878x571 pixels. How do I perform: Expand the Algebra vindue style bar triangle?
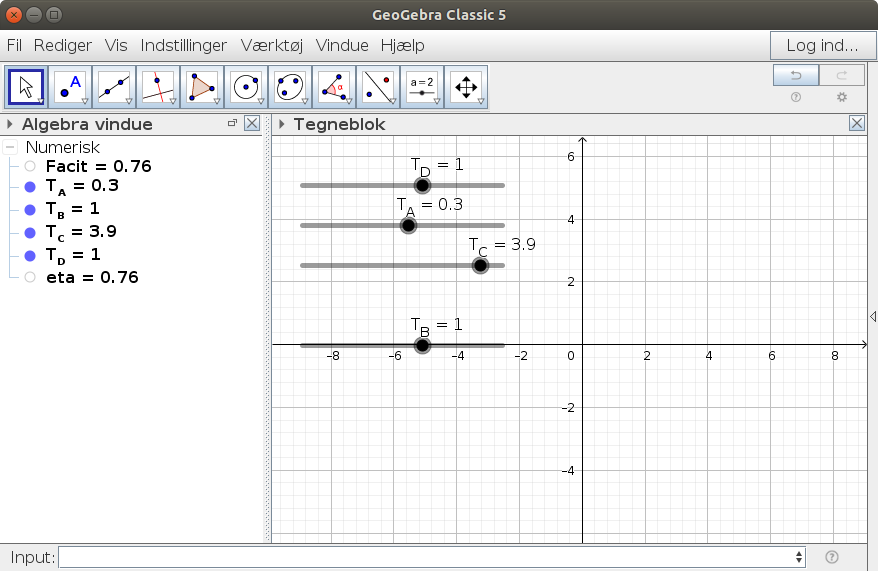click(10, 124)
